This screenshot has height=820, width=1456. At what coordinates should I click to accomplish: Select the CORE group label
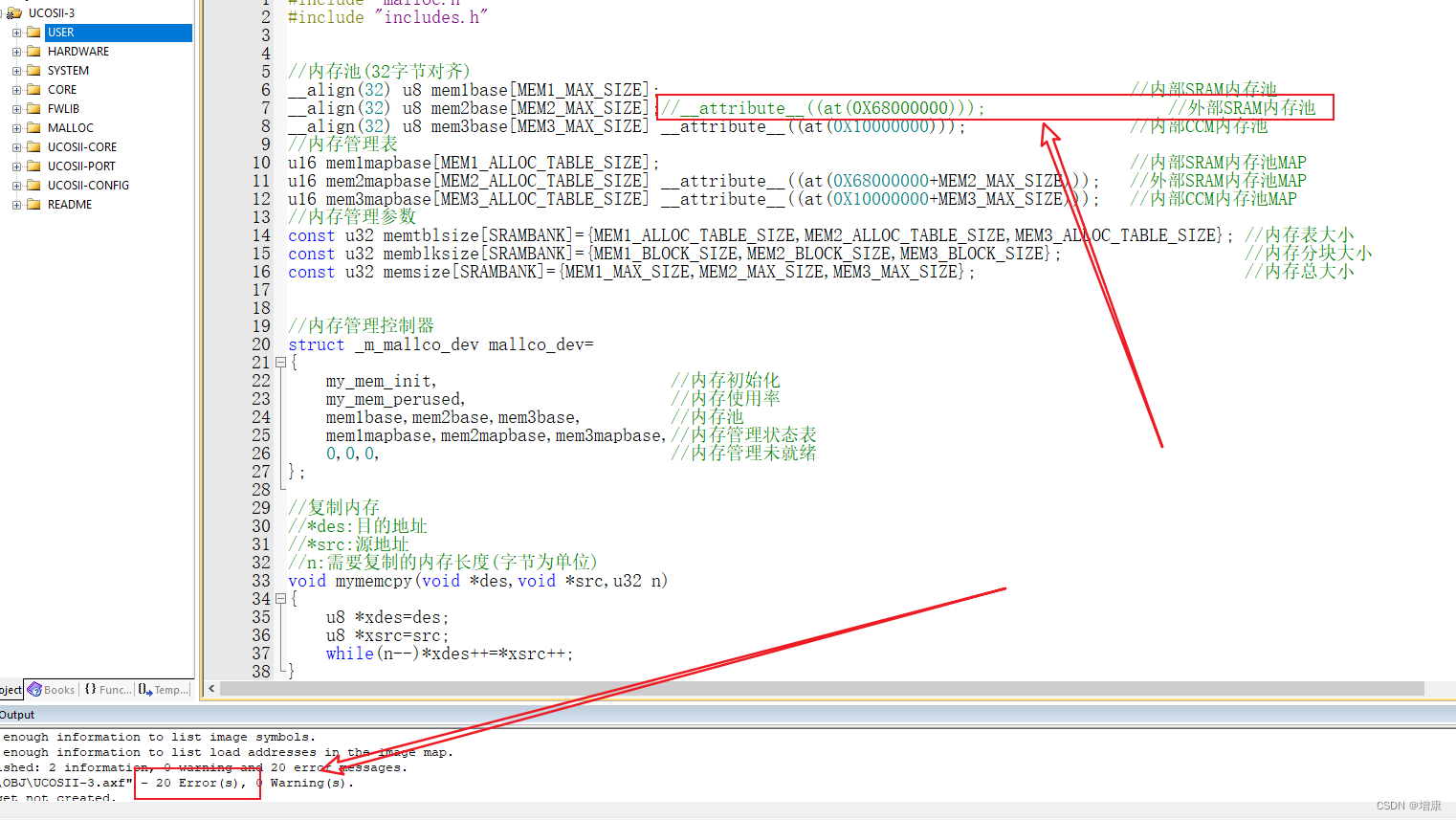coord(62,90)
